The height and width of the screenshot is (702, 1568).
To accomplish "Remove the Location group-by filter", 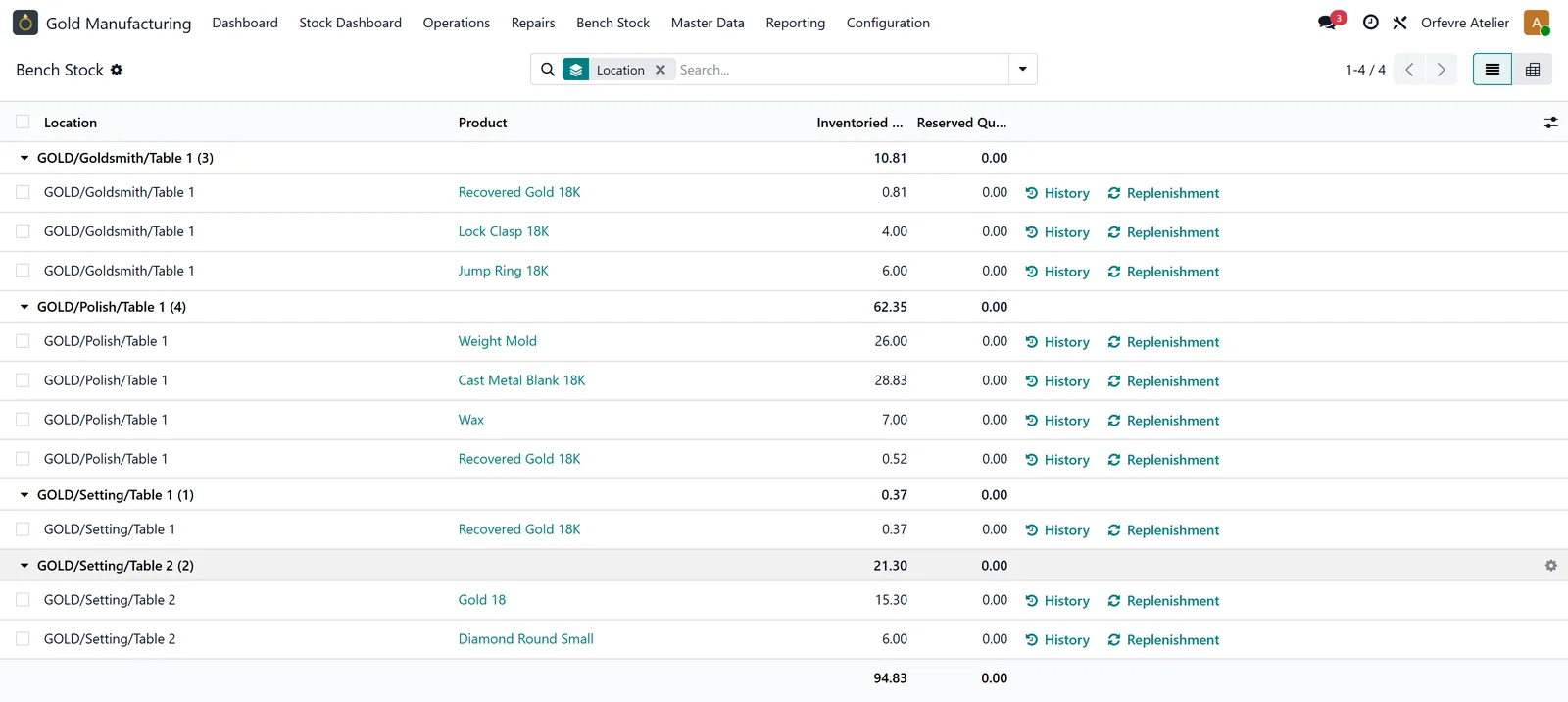I will tap(661, 70).
